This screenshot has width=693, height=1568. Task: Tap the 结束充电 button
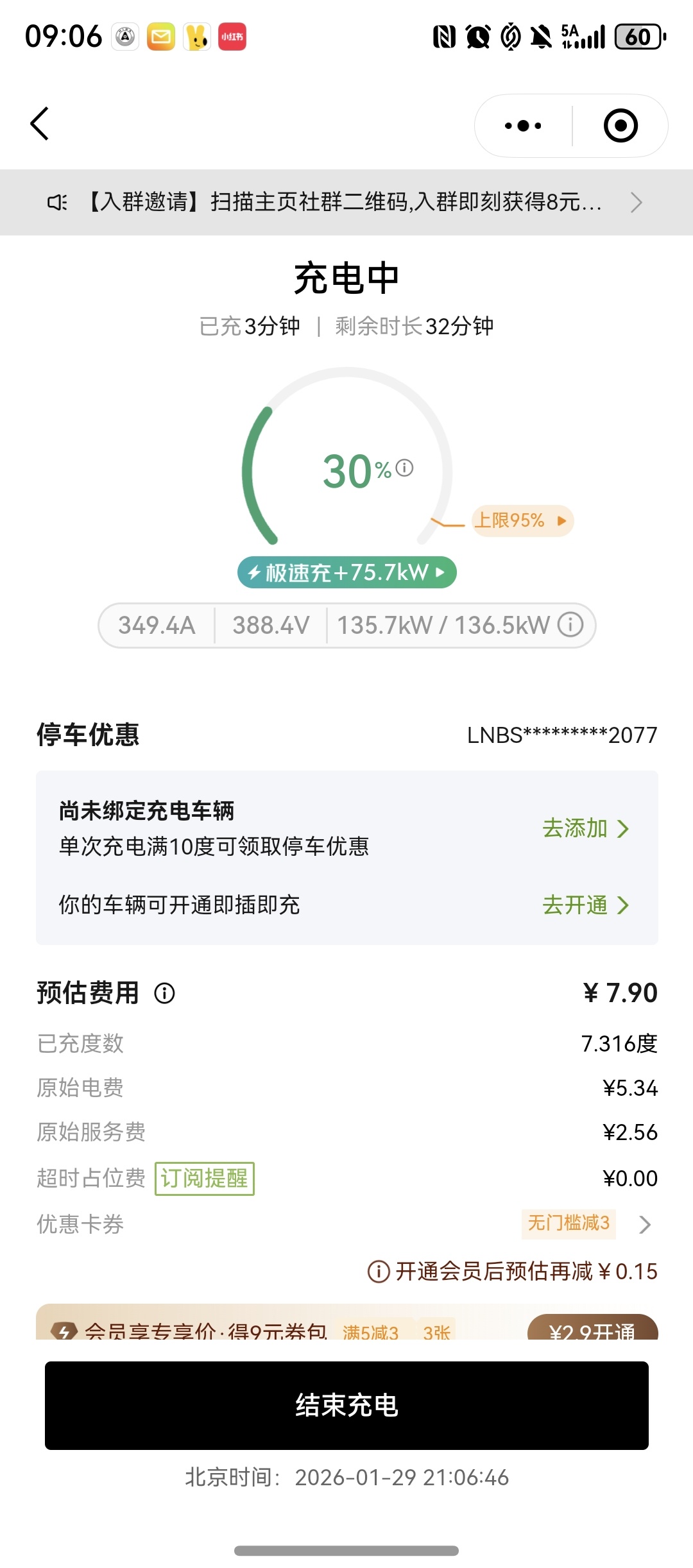[346, 1405]
